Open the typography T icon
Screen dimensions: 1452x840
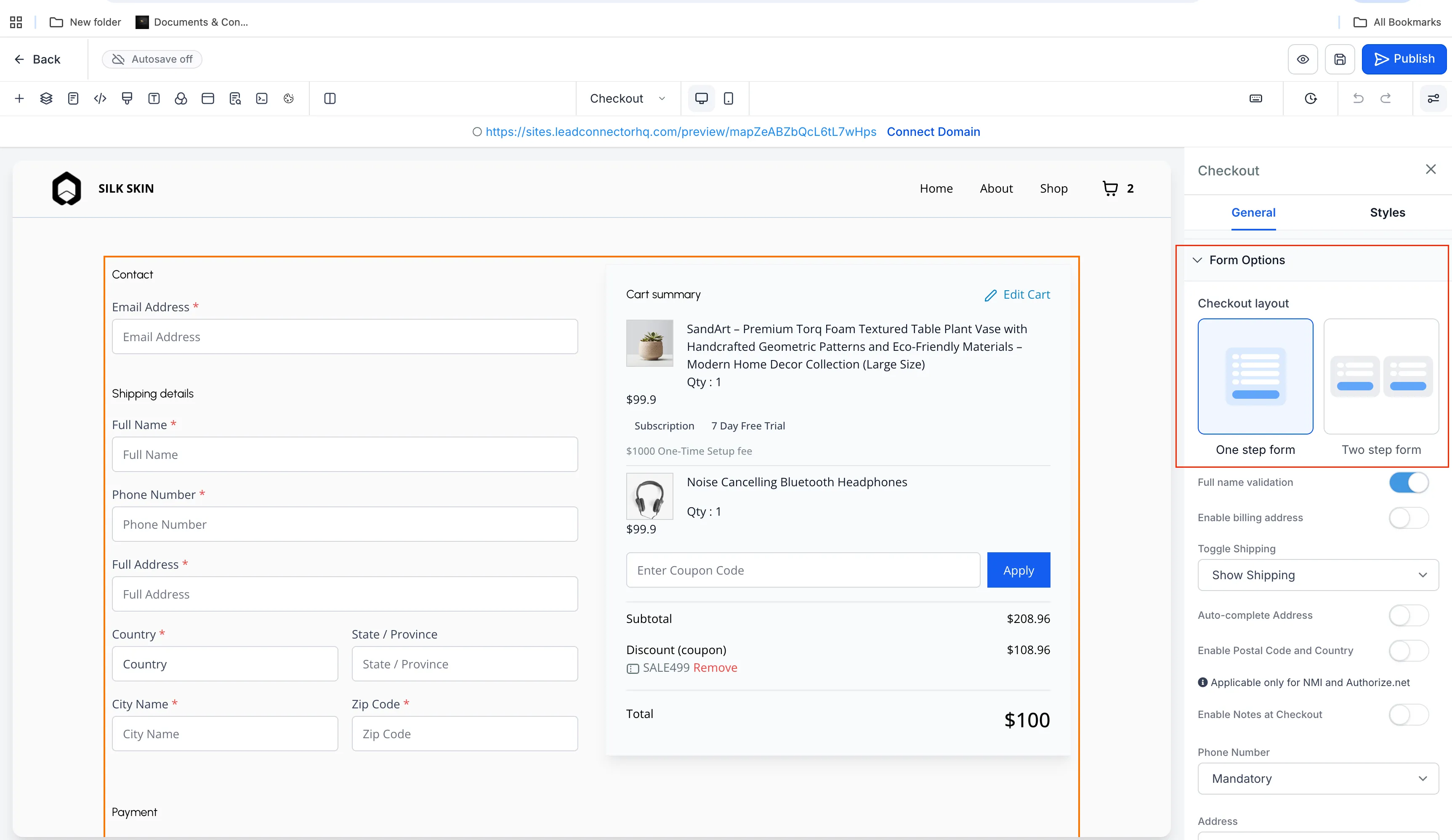pyautogui.click(x=154, y=98)
